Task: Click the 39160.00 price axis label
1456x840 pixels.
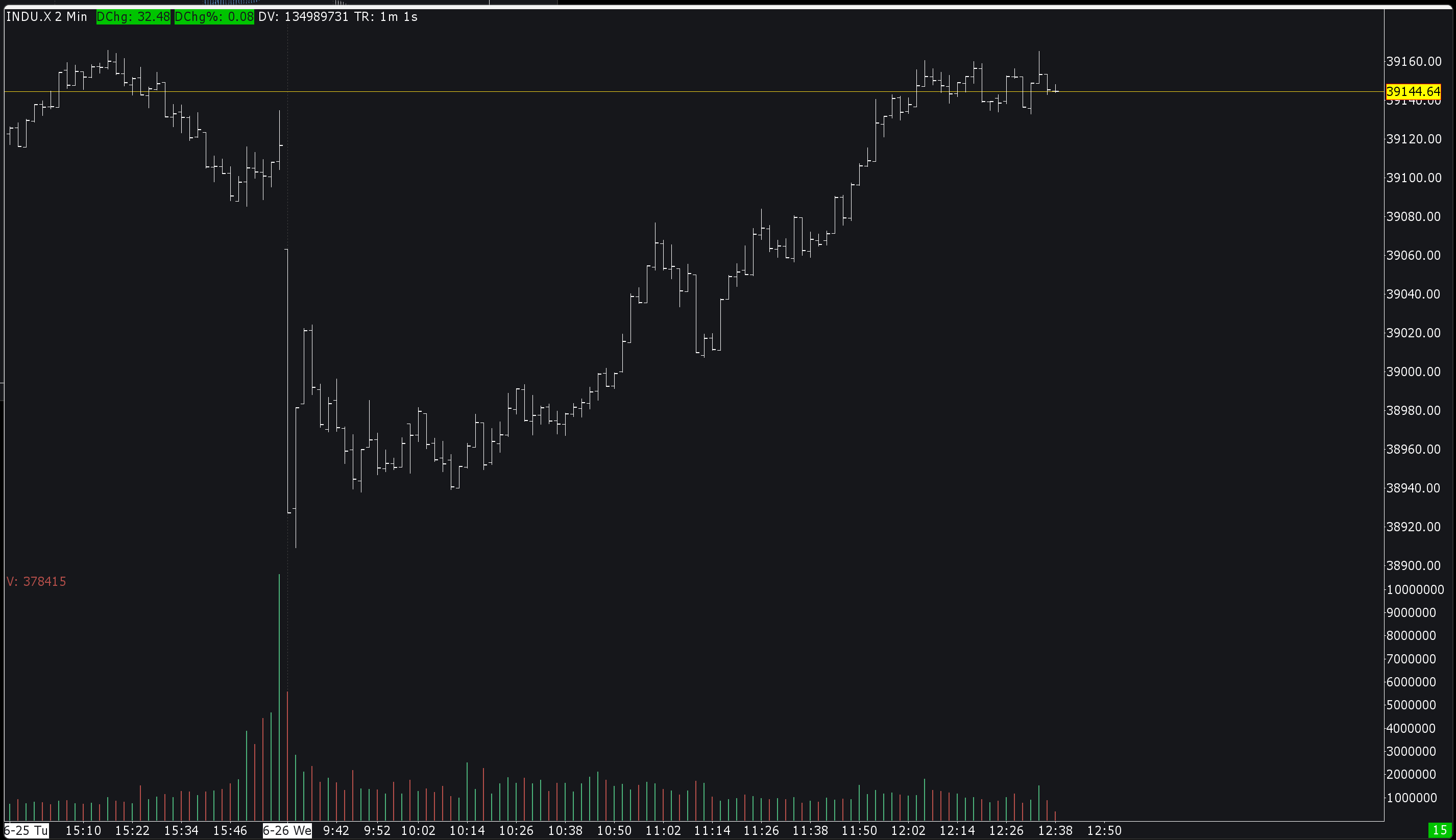Action: [1413, 61]
